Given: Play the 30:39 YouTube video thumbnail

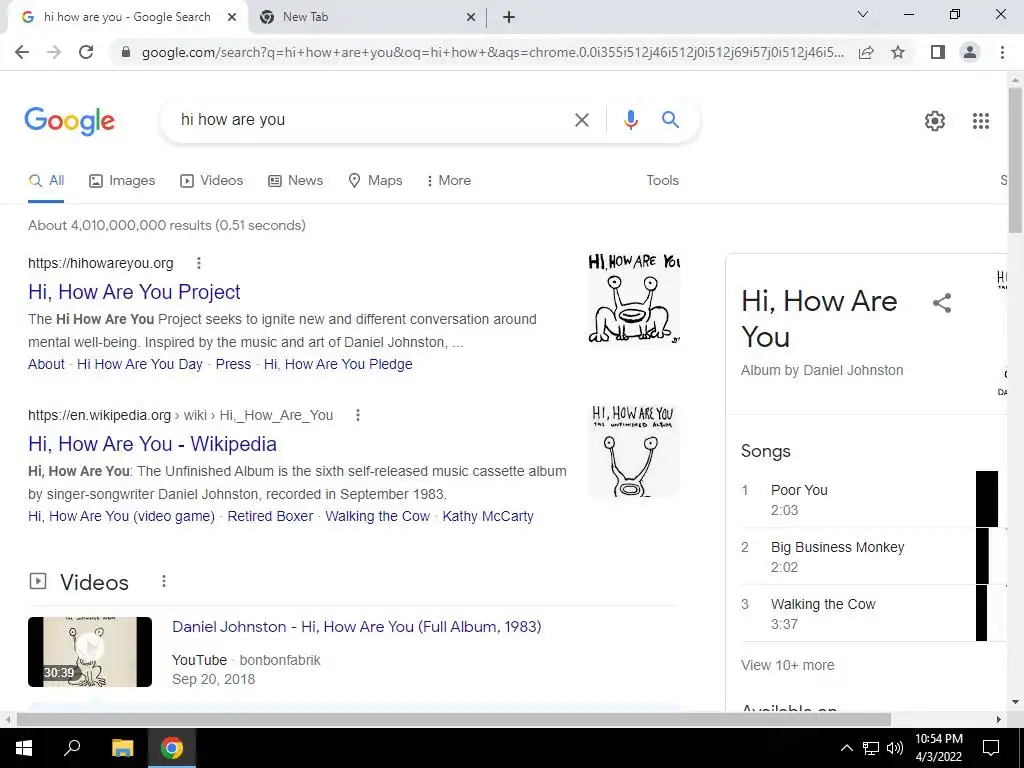Looking at the screenshot, I should pos(90,652).
